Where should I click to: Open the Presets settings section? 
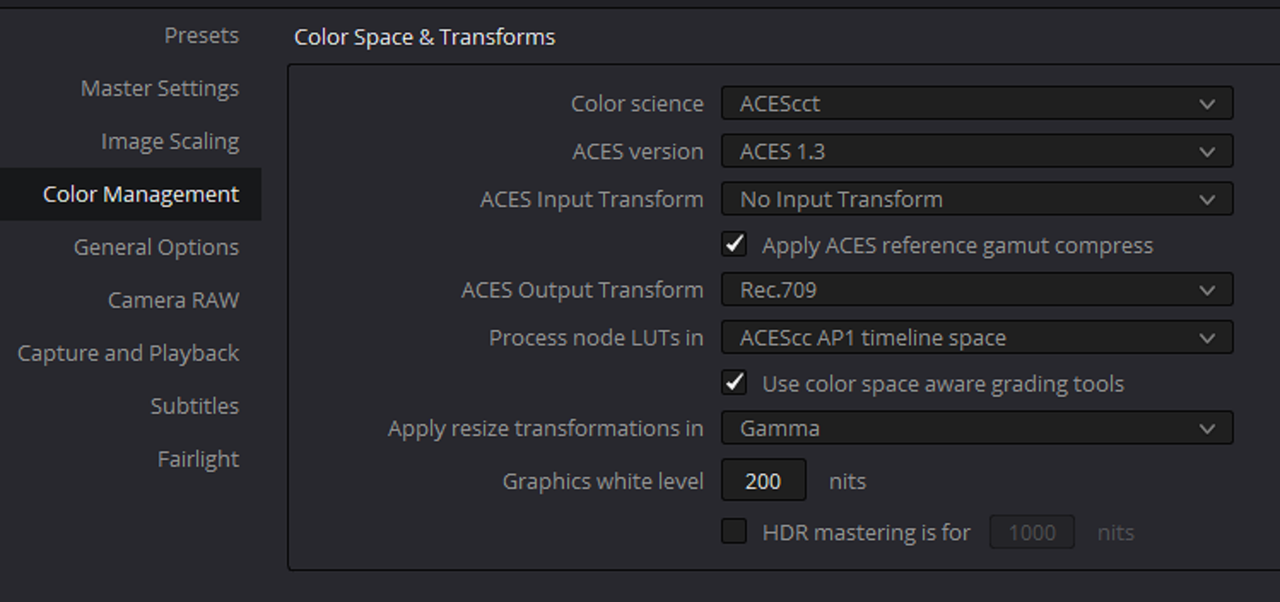point(201,36)
